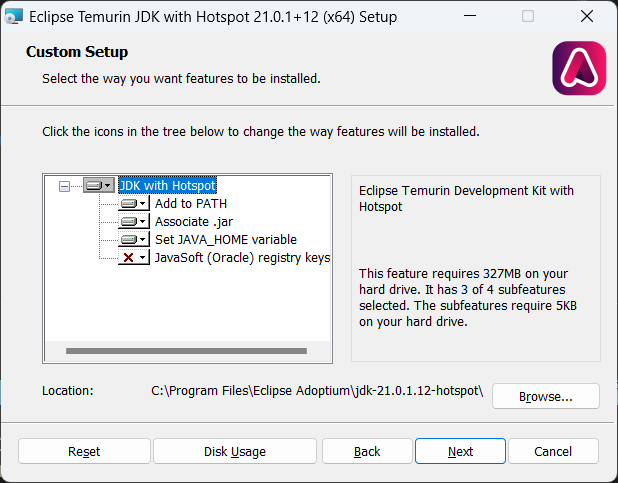Click the horizontal scrollbar of the feature tree

pyautogui.click(x=186, y=351)
